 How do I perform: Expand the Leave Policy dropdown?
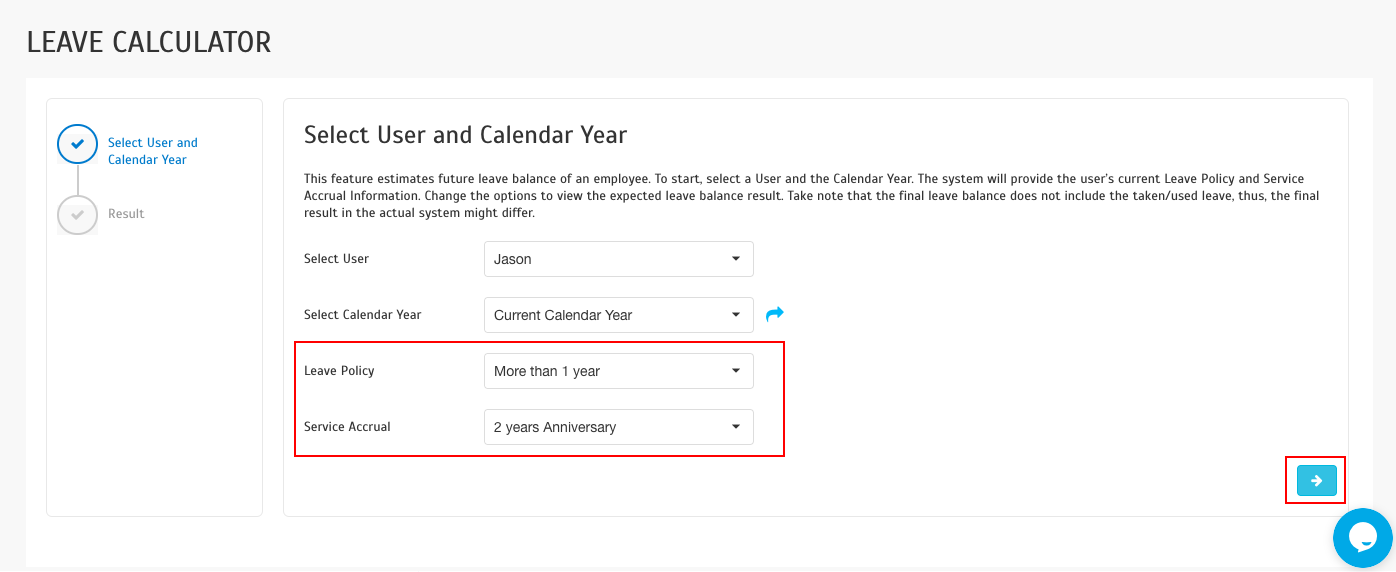pyautogui.click(x=618, y=371)
